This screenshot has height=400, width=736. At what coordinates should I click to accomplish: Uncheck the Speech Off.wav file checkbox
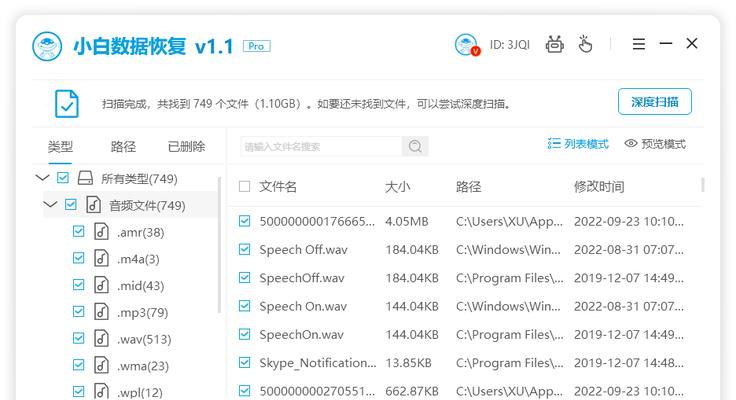(x=245, y=249)
